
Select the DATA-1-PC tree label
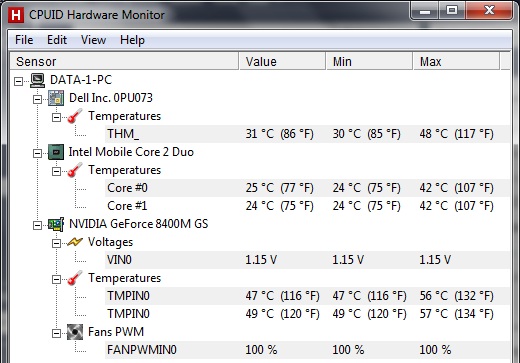click(x=81, y=80)
